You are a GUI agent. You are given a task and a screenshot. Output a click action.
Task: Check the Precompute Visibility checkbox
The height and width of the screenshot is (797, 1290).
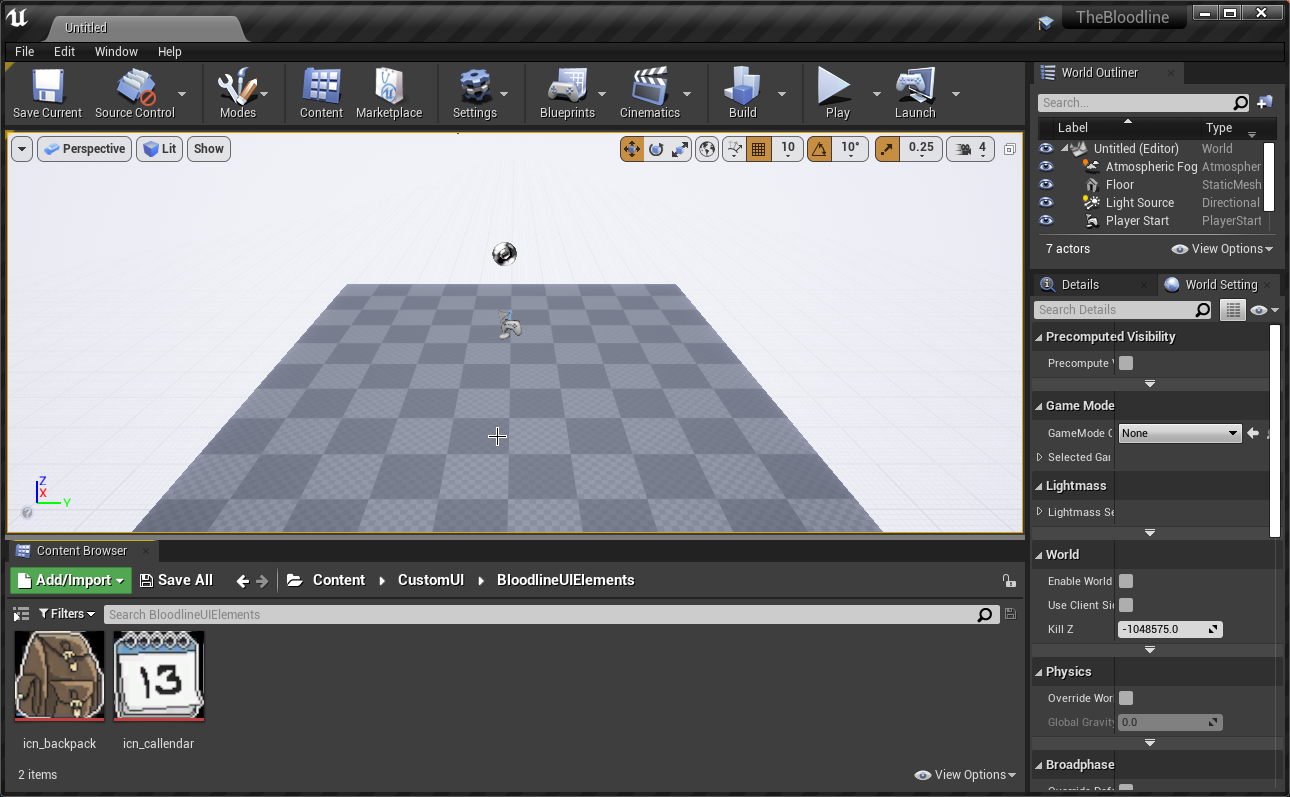(x=1126, y=363)
